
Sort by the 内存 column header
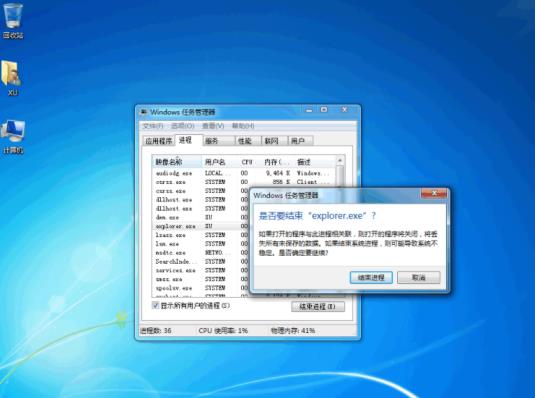click(276, 162)
